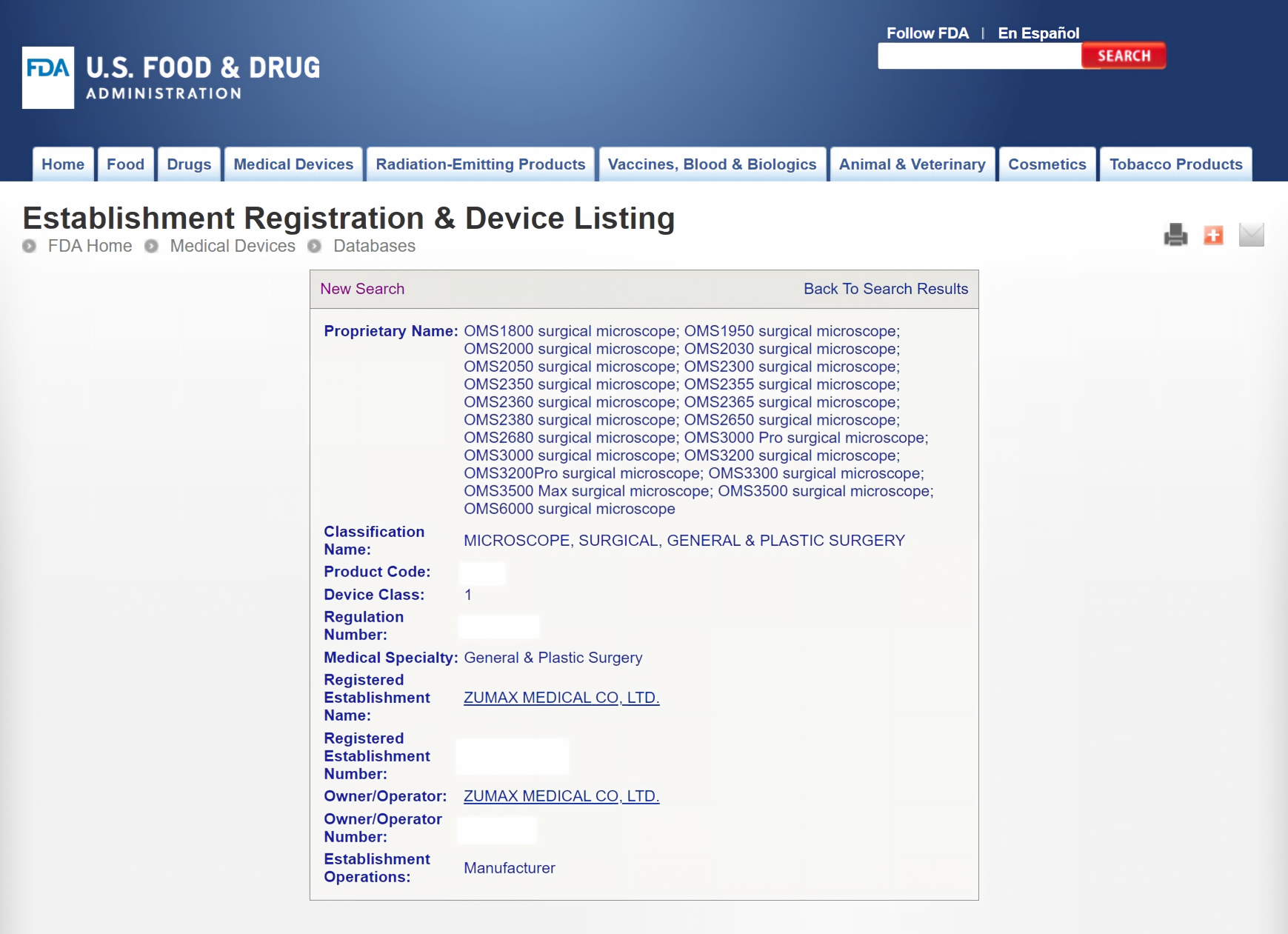Click the Owner/Operator Number label

coord(383,828)
